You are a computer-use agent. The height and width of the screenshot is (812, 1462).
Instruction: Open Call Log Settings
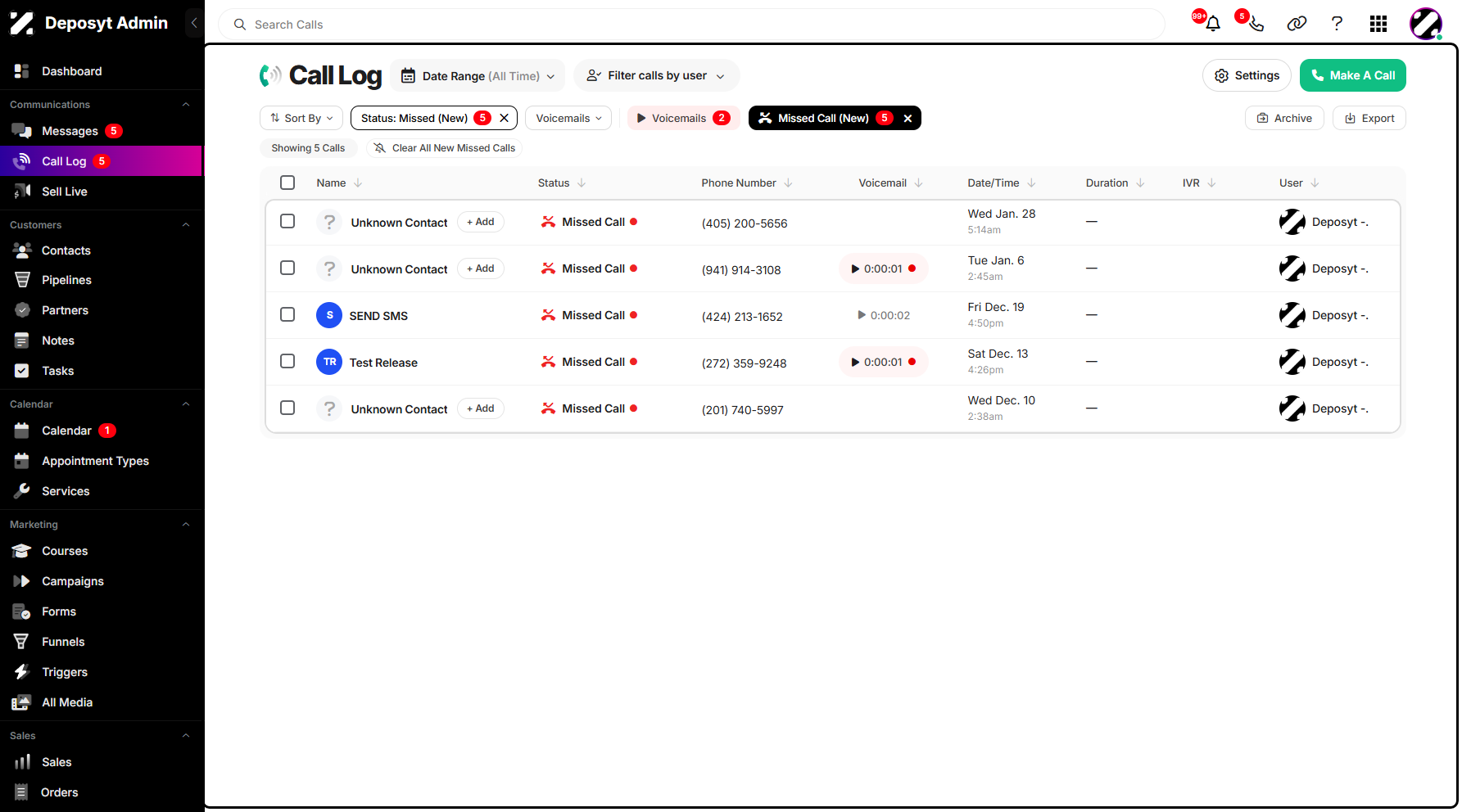1247,75
